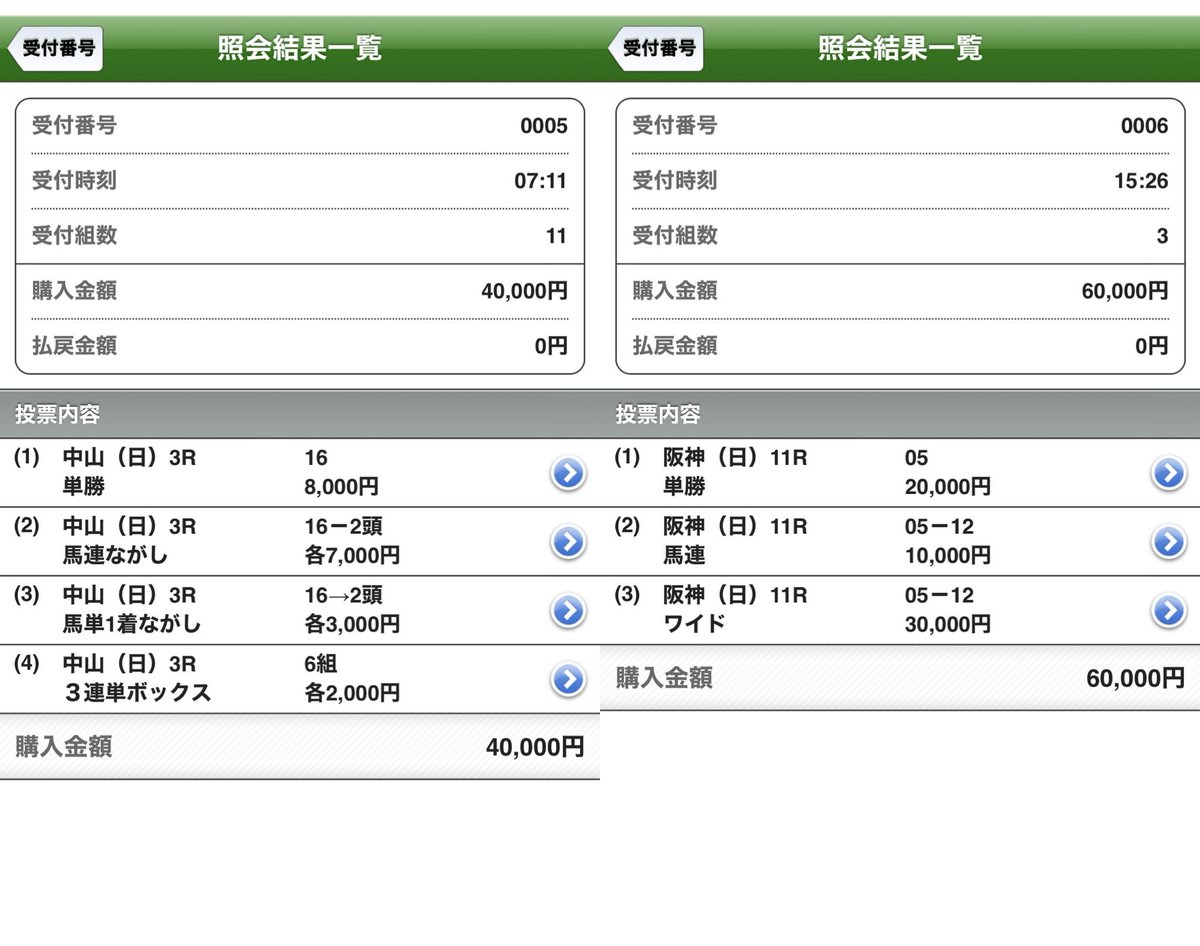Select the ワイド bet type text
The image size is (1200, 946).
[693, 624]
